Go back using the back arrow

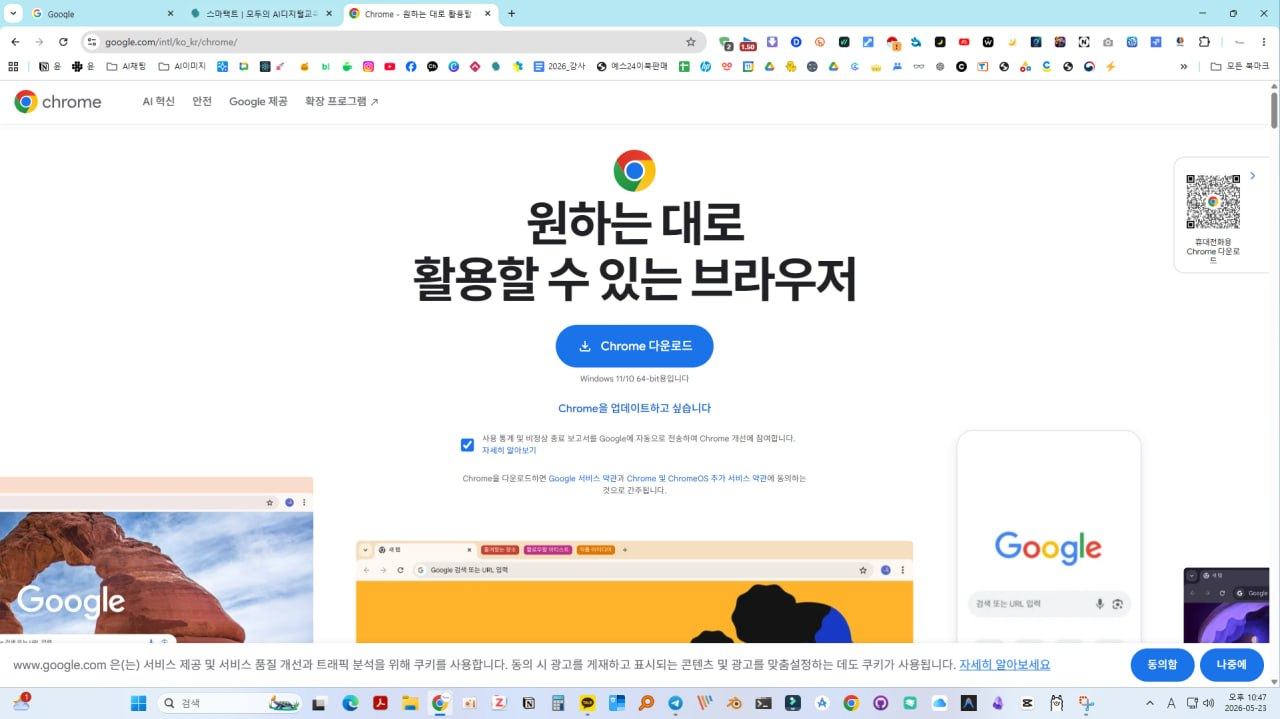(x=15, y=42)
